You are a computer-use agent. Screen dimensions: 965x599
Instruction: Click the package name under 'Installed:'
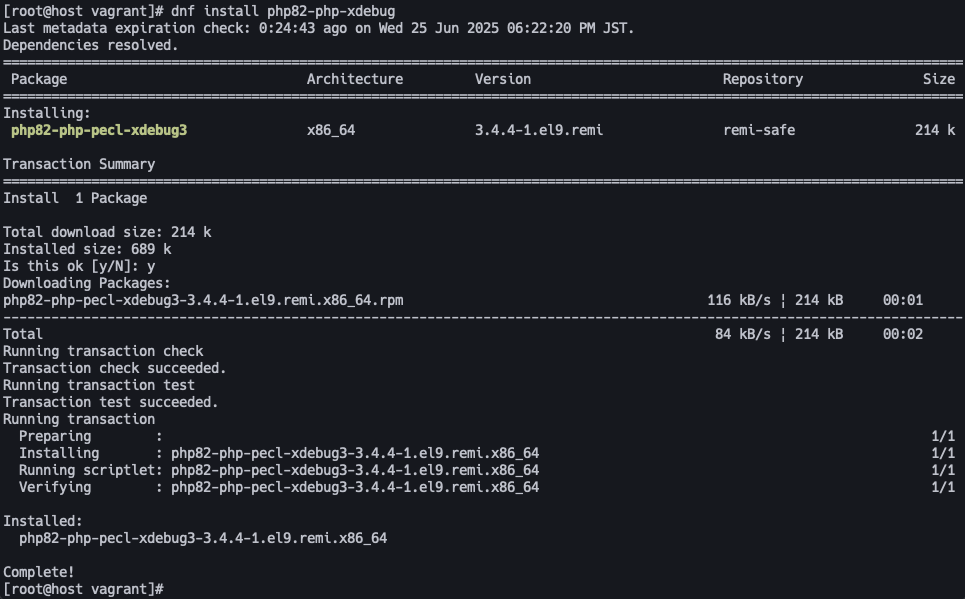point(203,537)
